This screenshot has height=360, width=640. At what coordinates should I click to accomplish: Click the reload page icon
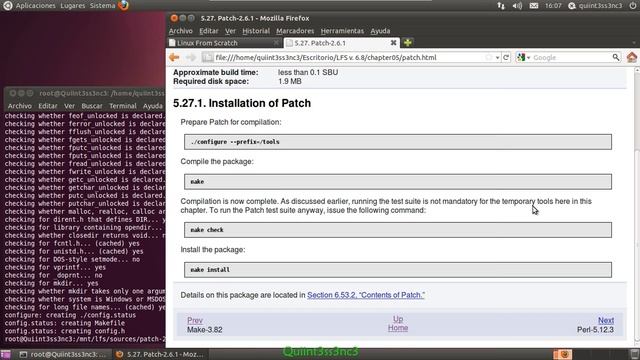[x=506, y=58]
